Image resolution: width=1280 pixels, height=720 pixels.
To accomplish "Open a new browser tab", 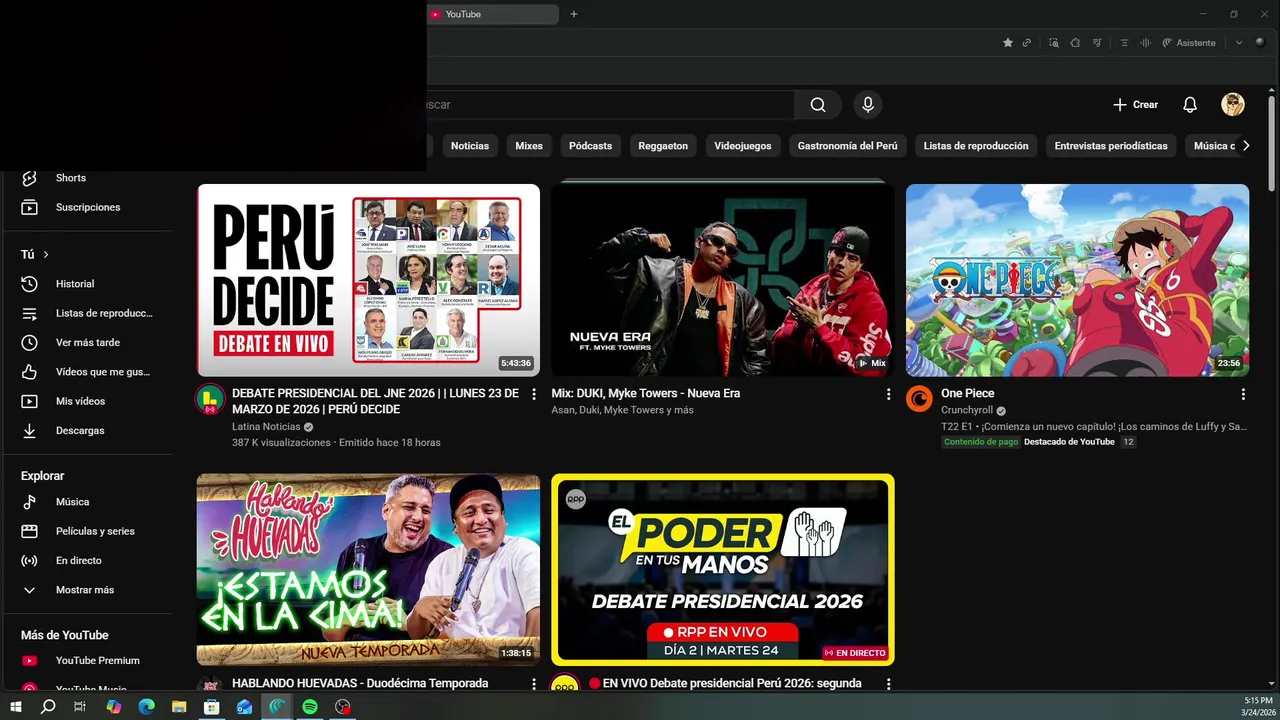I will click(574, 14).
